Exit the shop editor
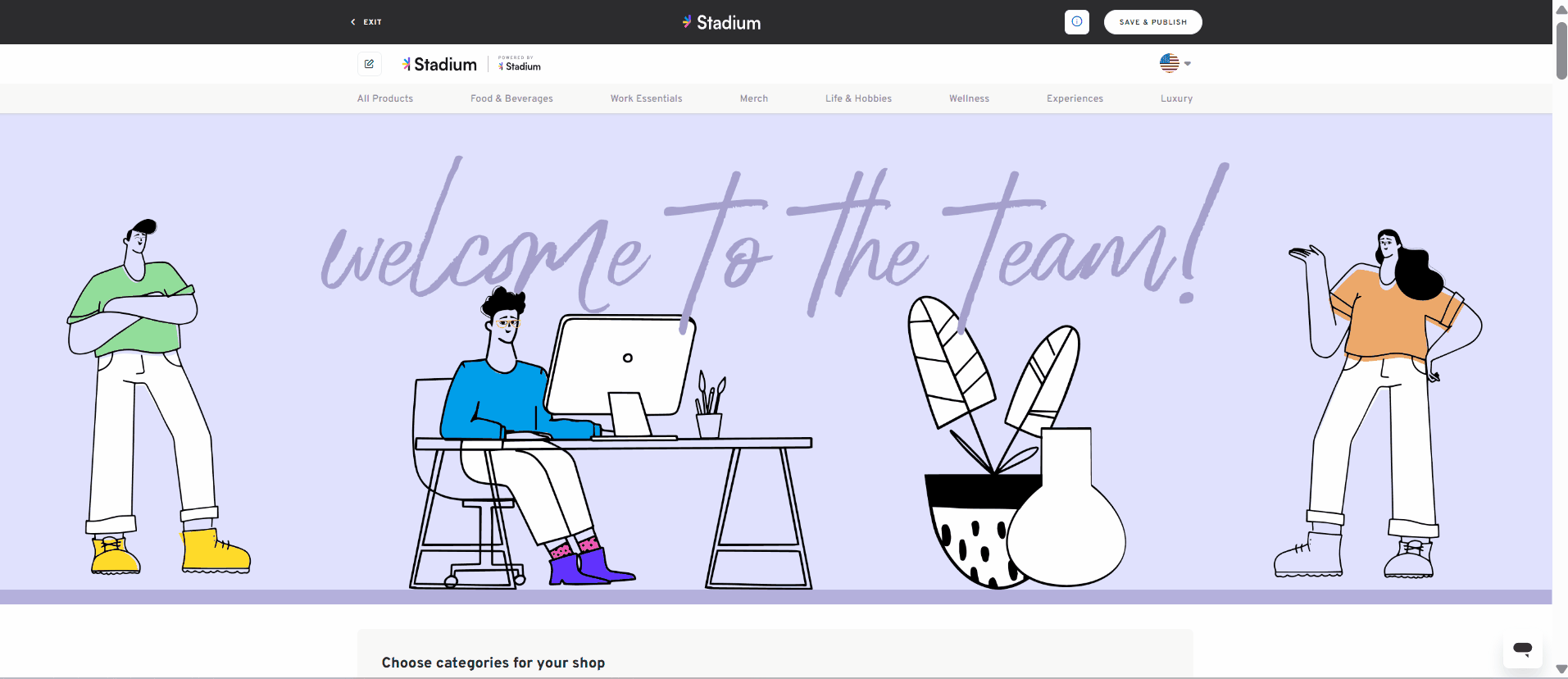Image resolution: width=1568 pixels, height=679 pixels. pyautogui.click(x=366, y=22)
